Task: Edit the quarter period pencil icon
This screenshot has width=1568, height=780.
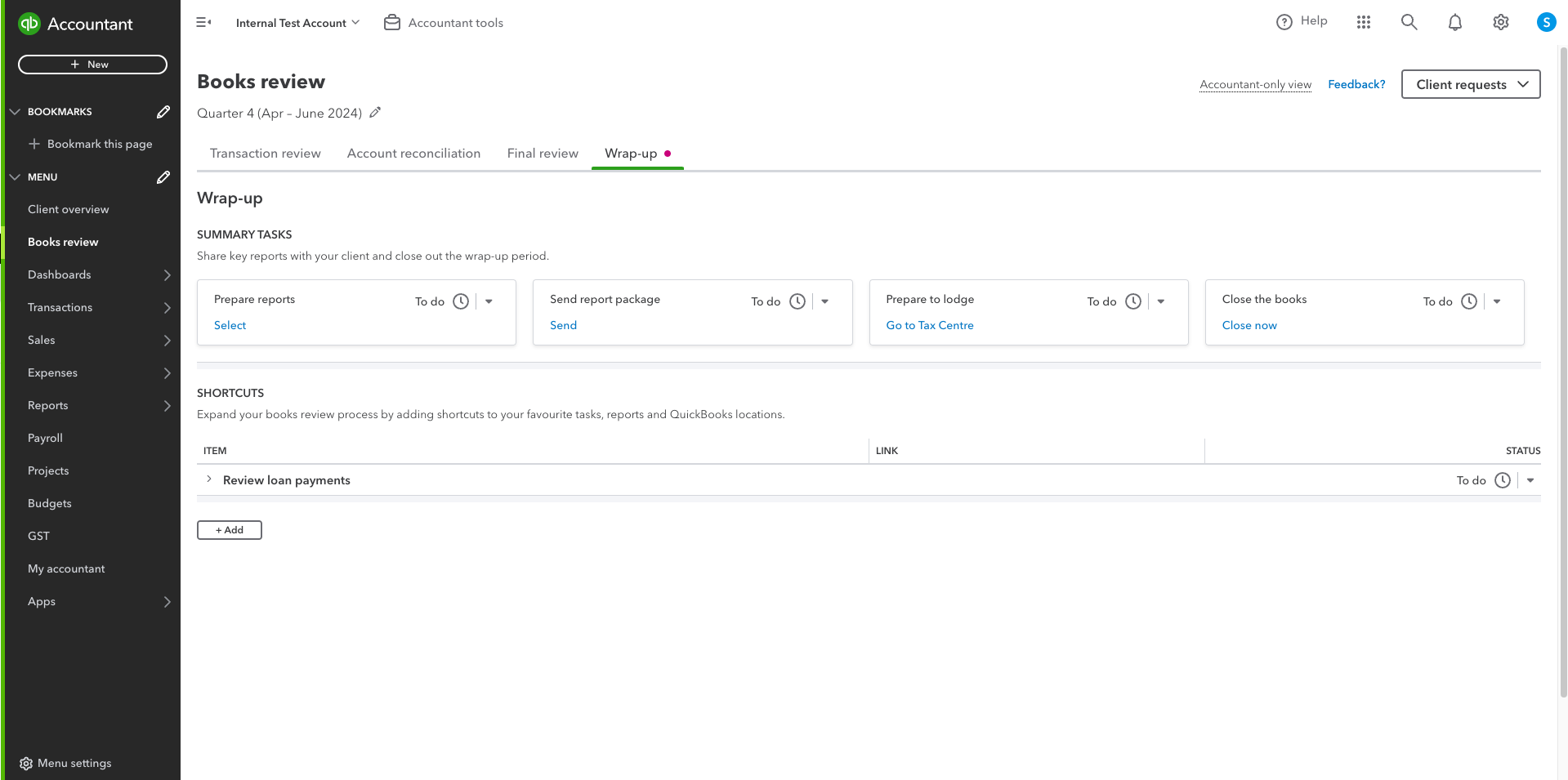Action: 375,113
